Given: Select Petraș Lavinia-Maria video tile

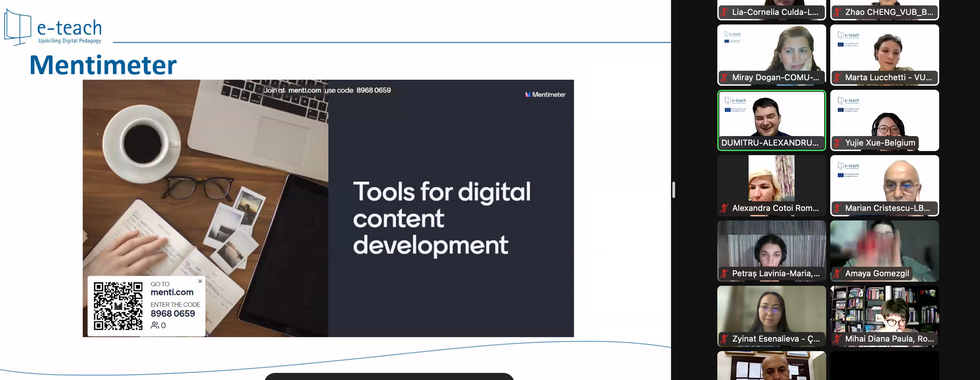Looking at the screenshot, I should coord(772,251).
